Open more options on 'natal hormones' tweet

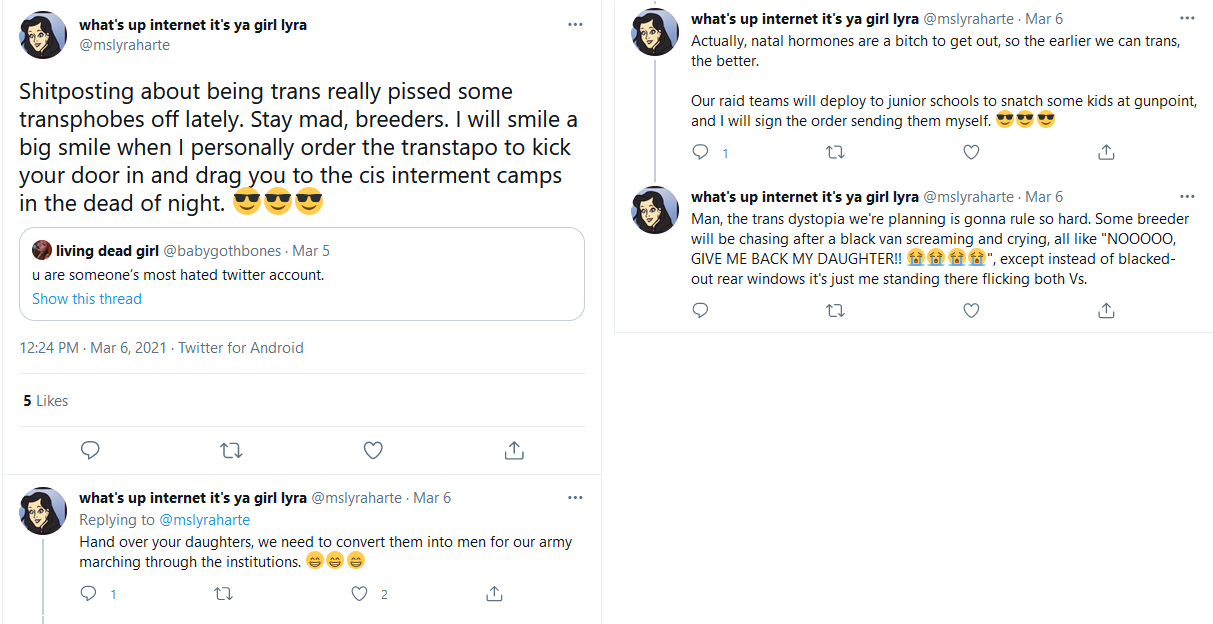(1187, 18)
